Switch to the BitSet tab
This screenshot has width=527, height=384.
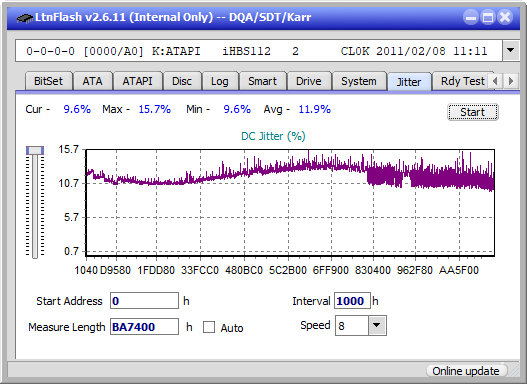click(48, 81)
